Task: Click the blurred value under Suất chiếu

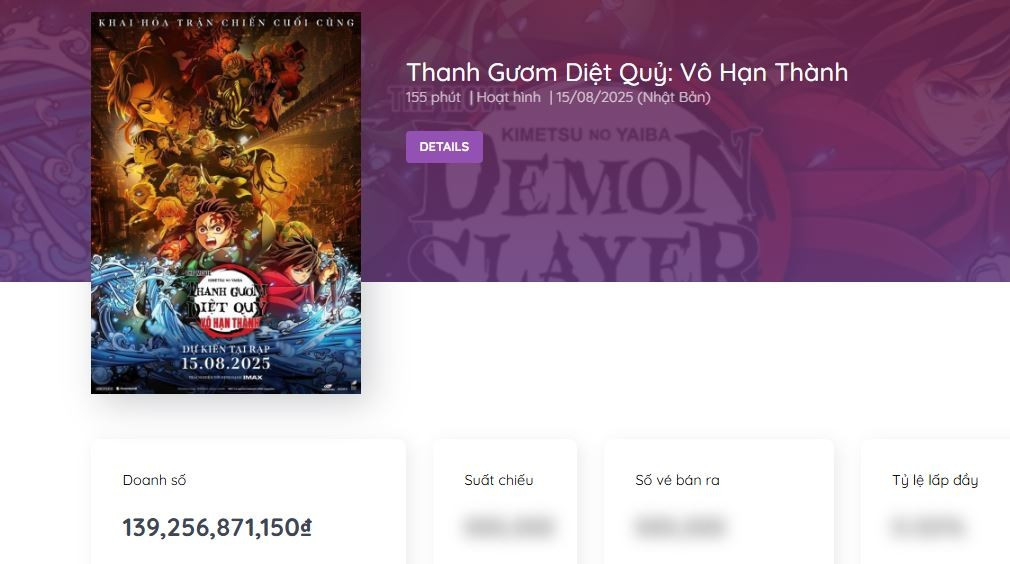Action: click(x=509, y=527)
